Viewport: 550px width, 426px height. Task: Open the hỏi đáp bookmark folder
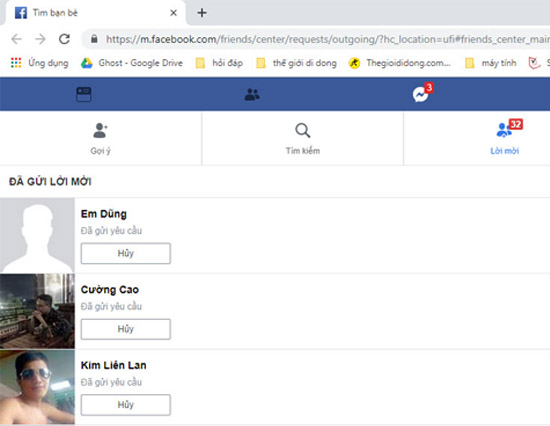219,63
